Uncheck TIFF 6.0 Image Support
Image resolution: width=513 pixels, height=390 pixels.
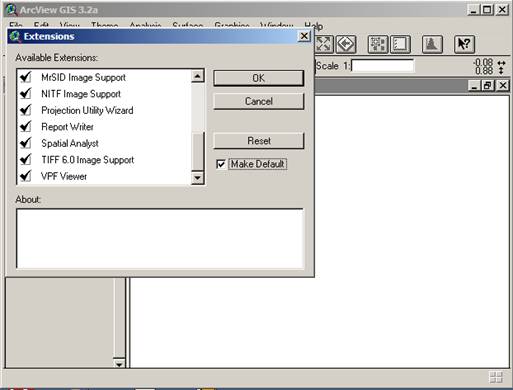click(25, 160)
